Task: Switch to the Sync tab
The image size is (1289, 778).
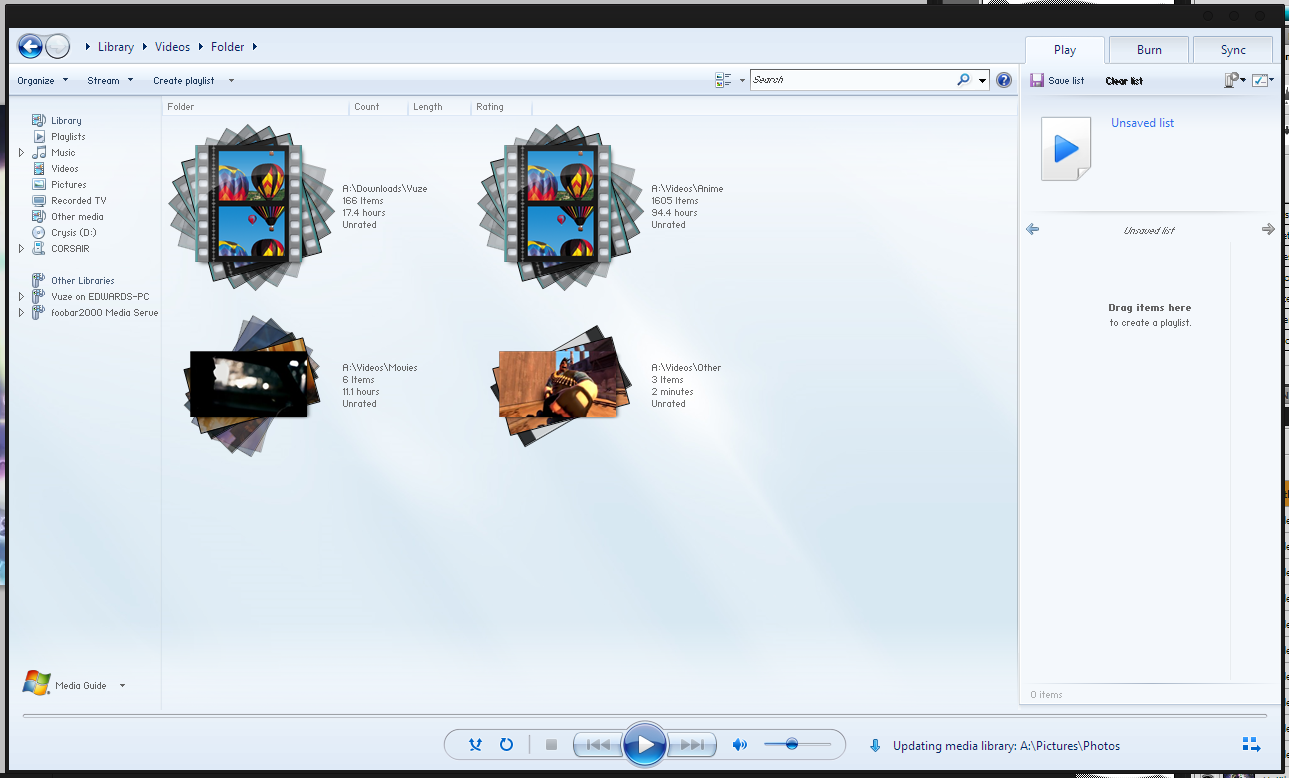Action: tap(1233, 50)
